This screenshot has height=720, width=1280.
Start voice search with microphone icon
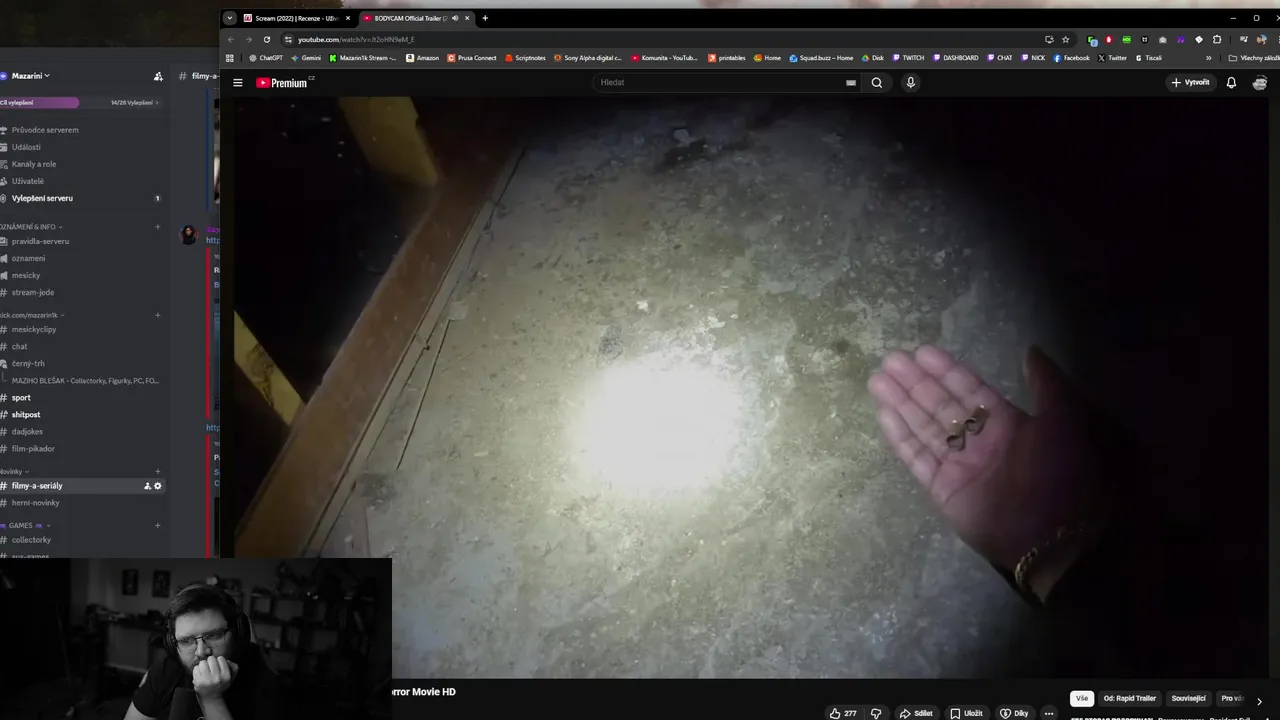pyautogui.click(x=910, y=83)
